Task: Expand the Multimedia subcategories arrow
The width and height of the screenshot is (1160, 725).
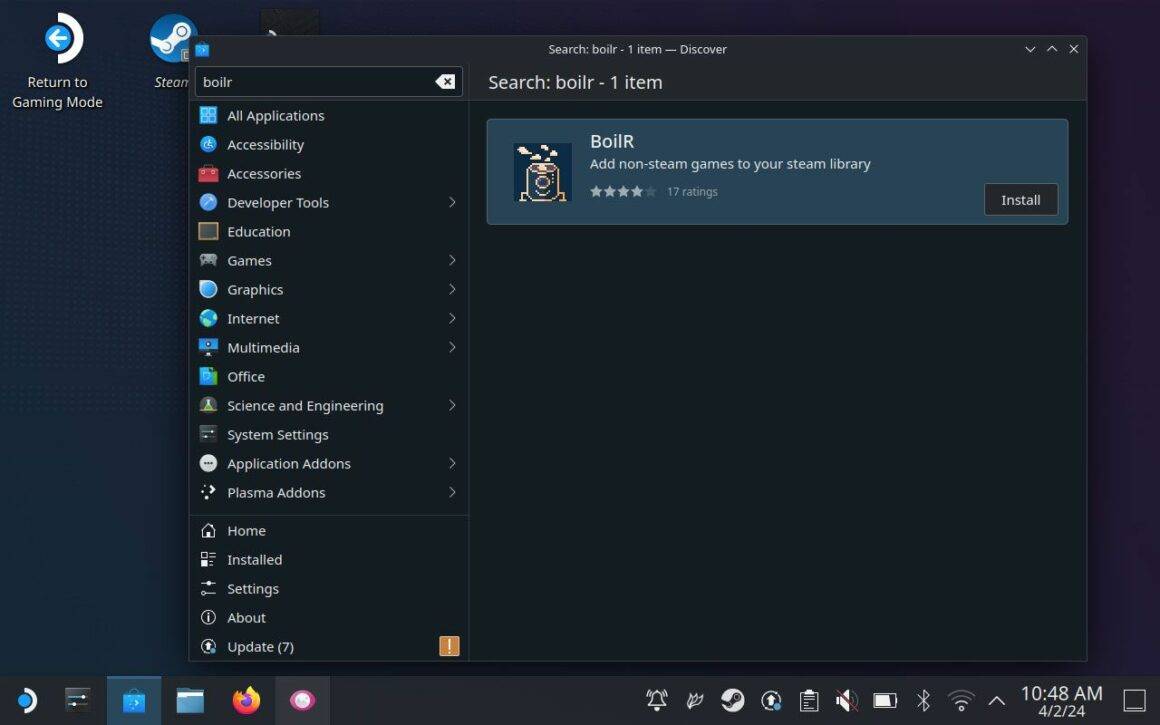Action: (451, 347)
